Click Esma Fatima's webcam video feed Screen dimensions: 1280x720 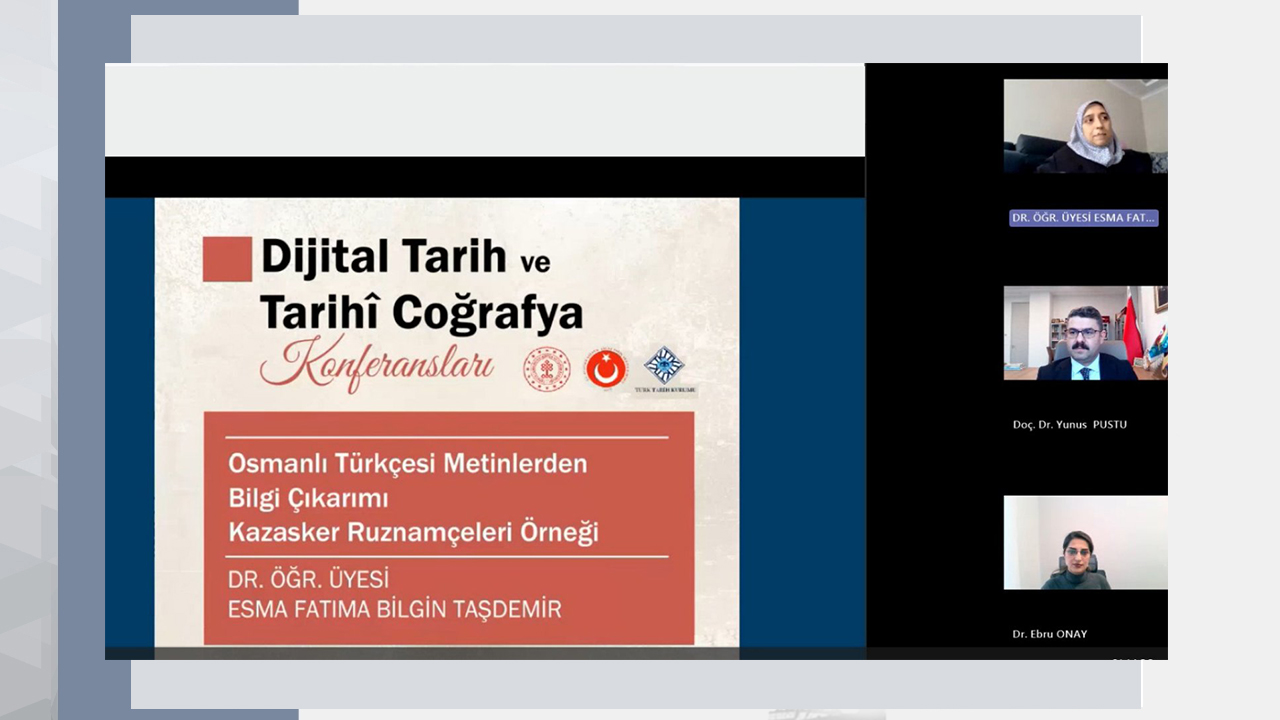point(1085,126)
